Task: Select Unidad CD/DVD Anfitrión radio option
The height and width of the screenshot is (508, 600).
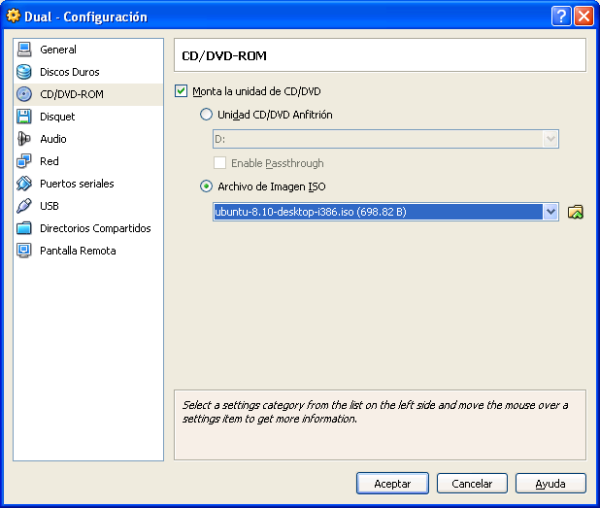Action: [207, 115]
